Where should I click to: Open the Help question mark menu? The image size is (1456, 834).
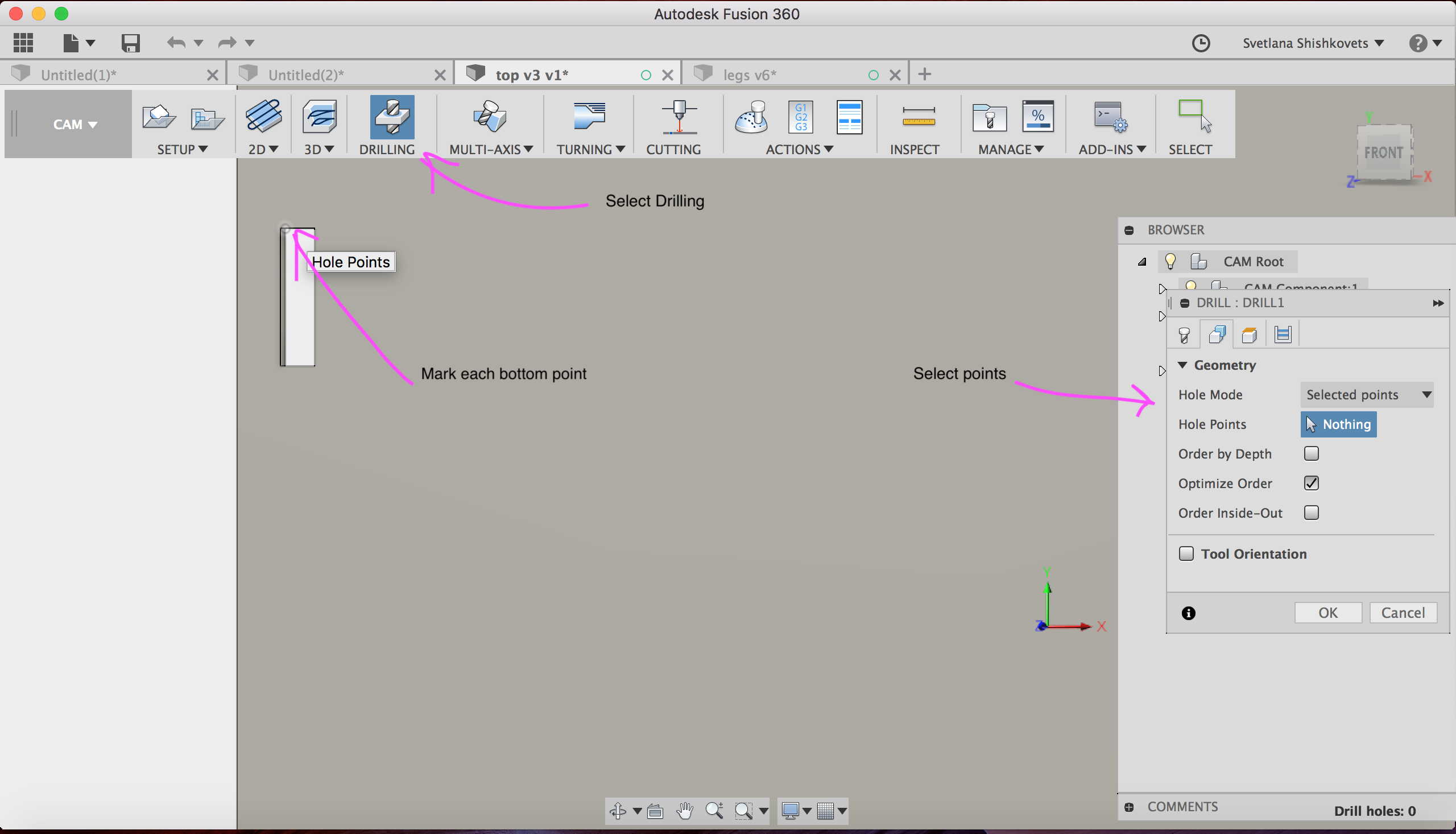1418,43
